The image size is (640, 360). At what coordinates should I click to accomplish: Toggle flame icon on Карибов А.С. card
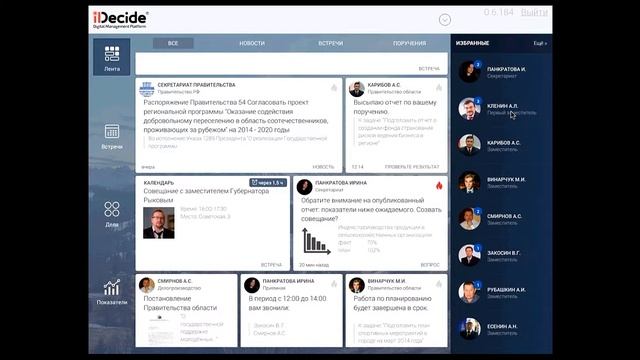click(x=439, y=87)
